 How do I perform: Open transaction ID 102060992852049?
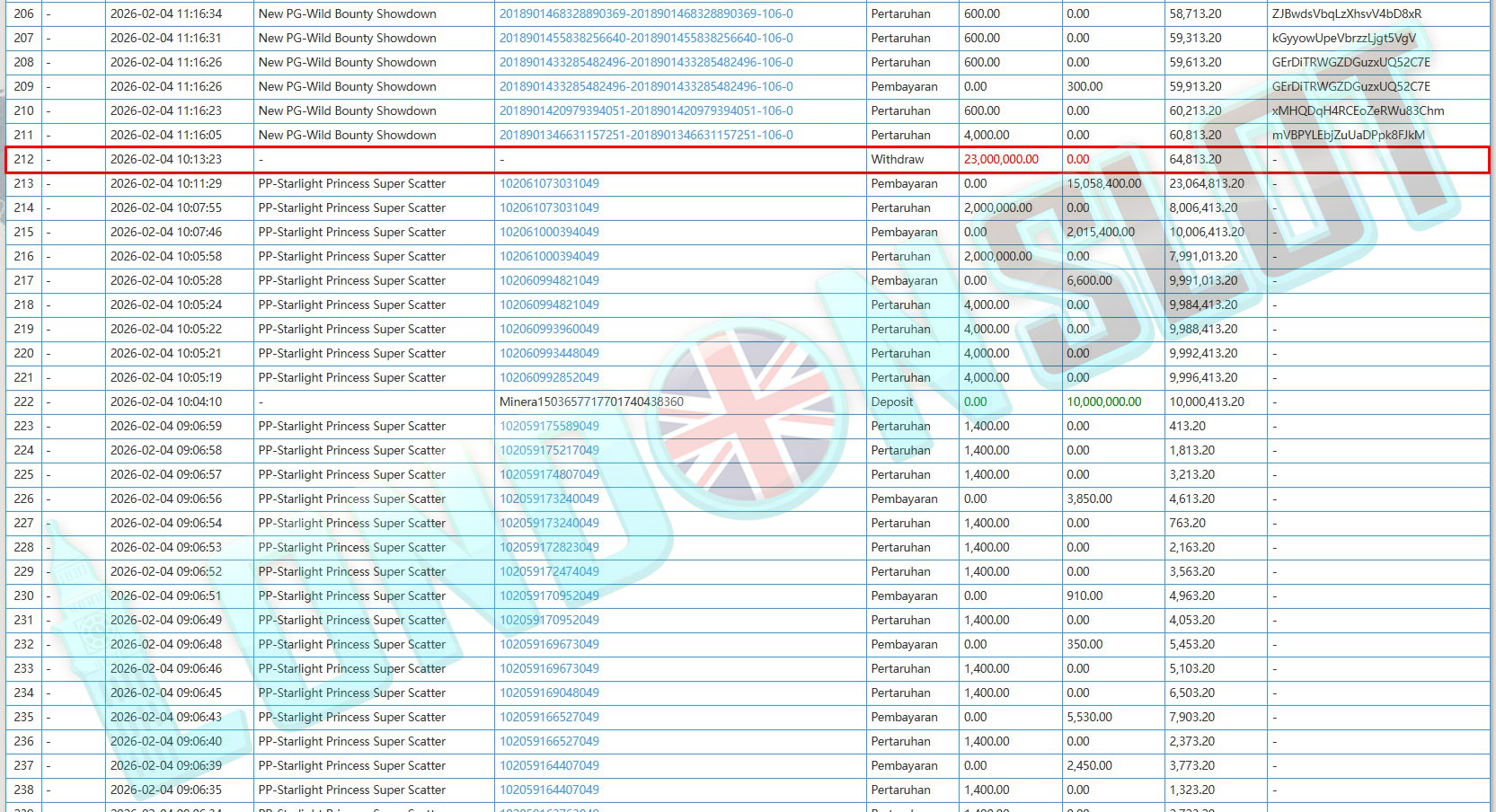(549, 378)
